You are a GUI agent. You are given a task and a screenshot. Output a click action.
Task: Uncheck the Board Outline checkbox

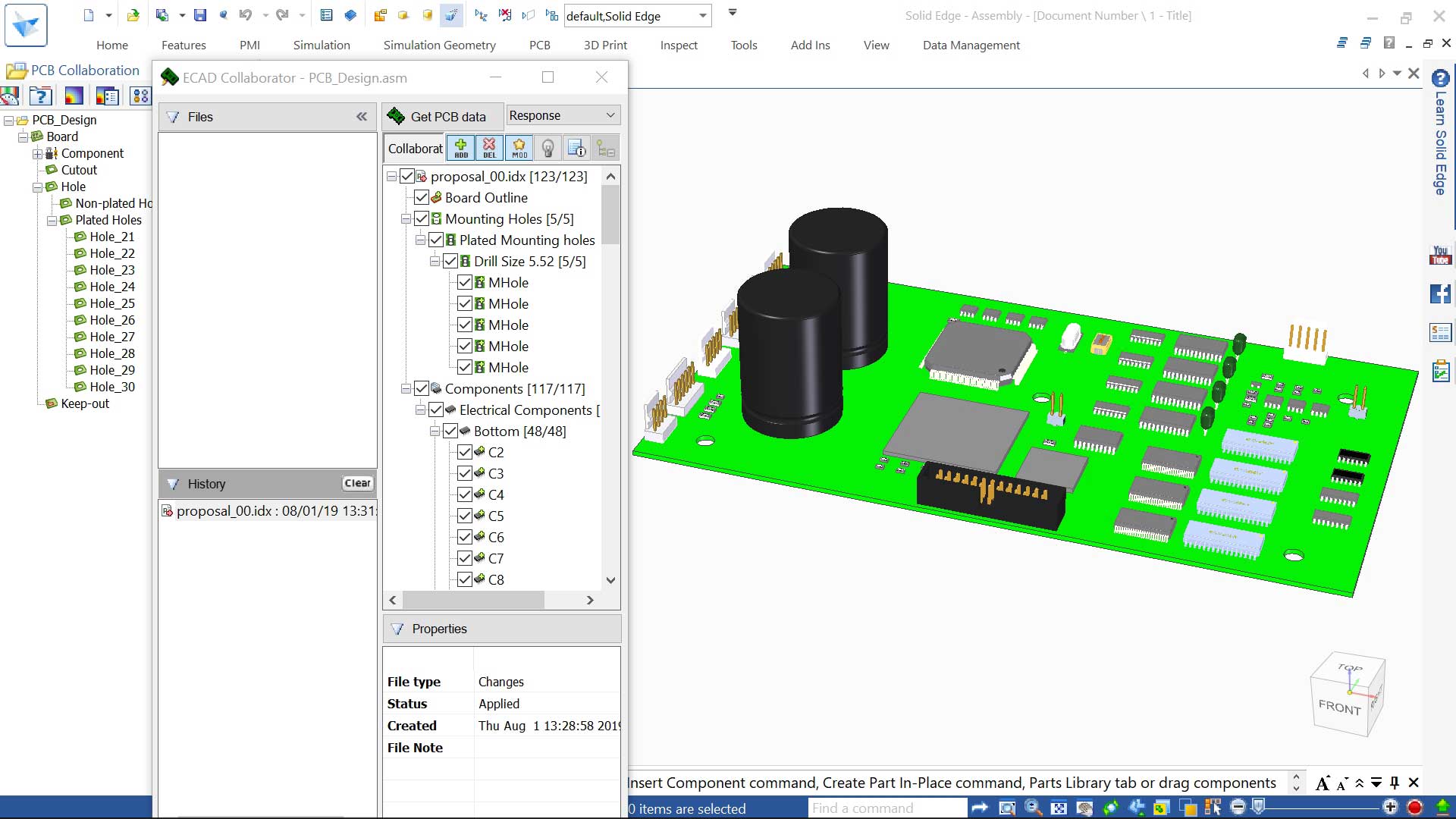pos(422,198)
